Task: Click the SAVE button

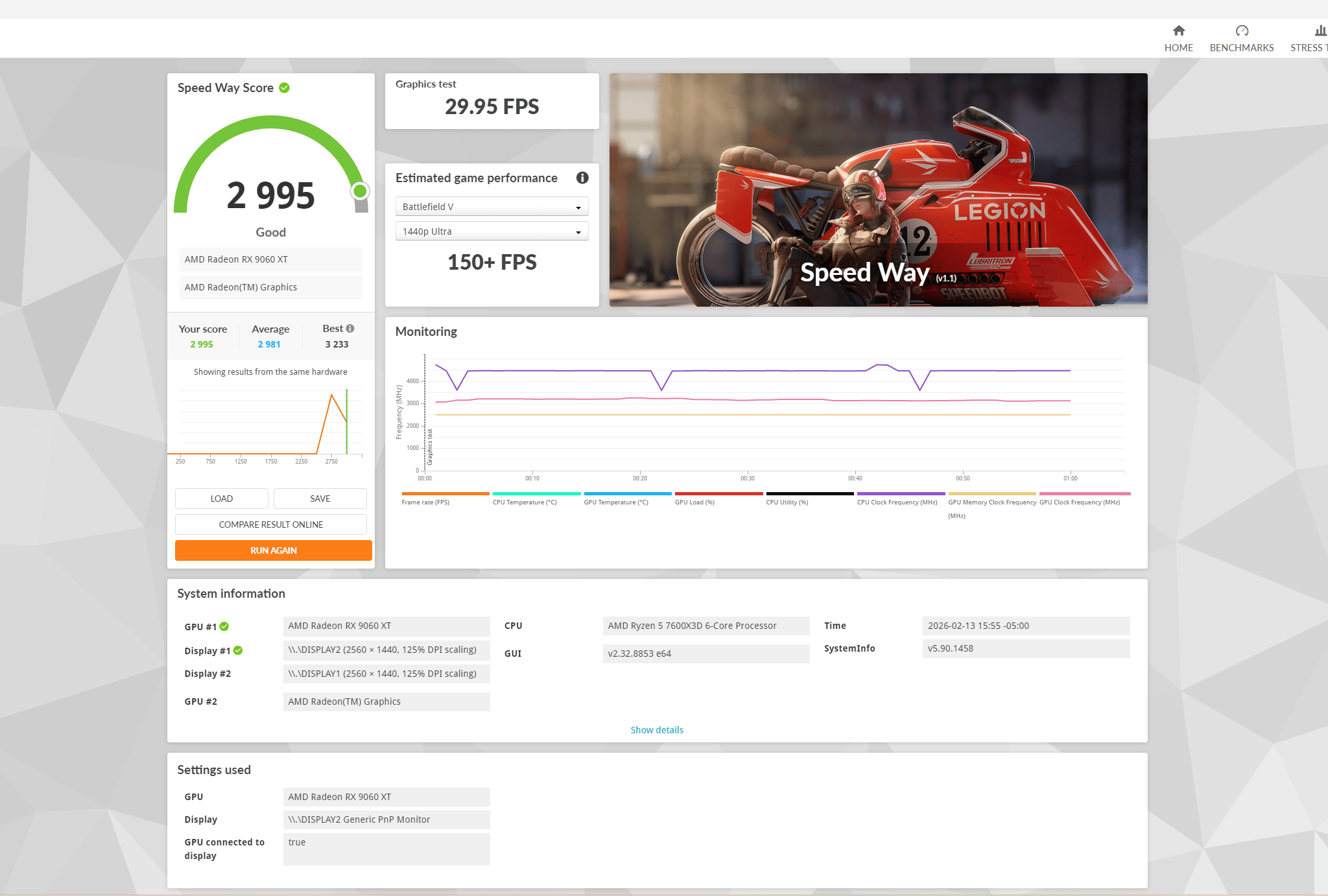Action: point(320,499)
